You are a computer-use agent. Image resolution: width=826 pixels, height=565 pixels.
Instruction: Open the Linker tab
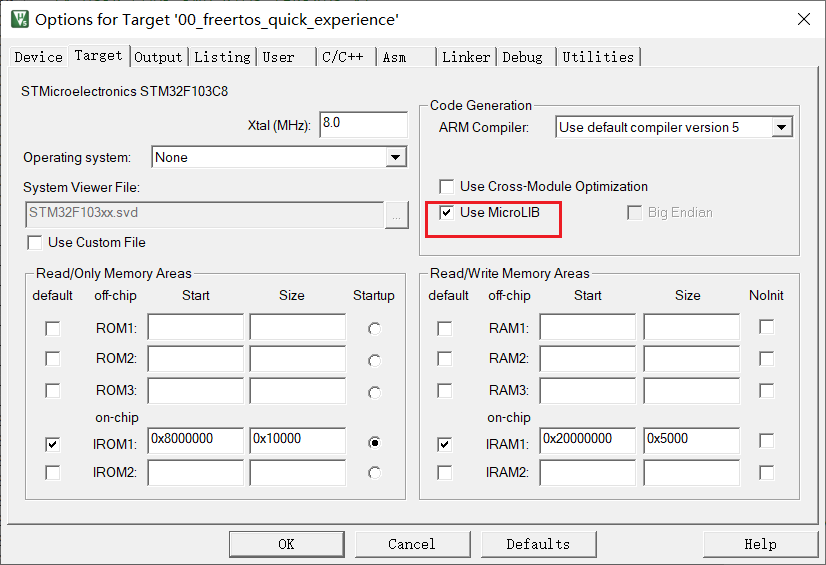click(x=466, y=57)
